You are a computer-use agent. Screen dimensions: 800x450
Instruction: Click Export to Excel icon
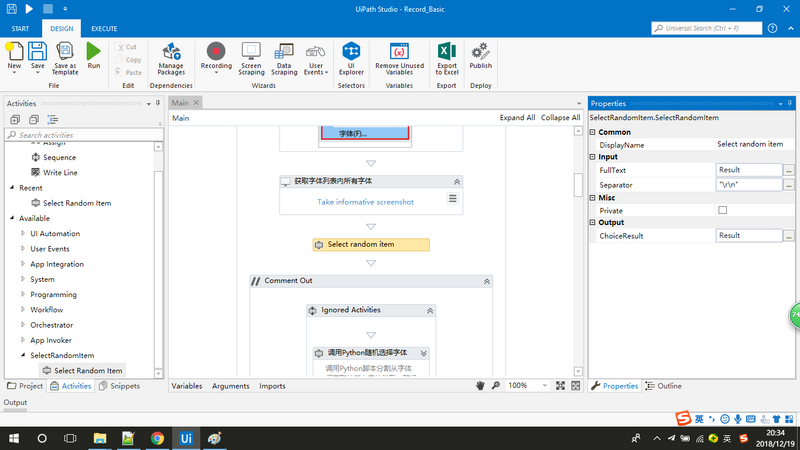446,52
